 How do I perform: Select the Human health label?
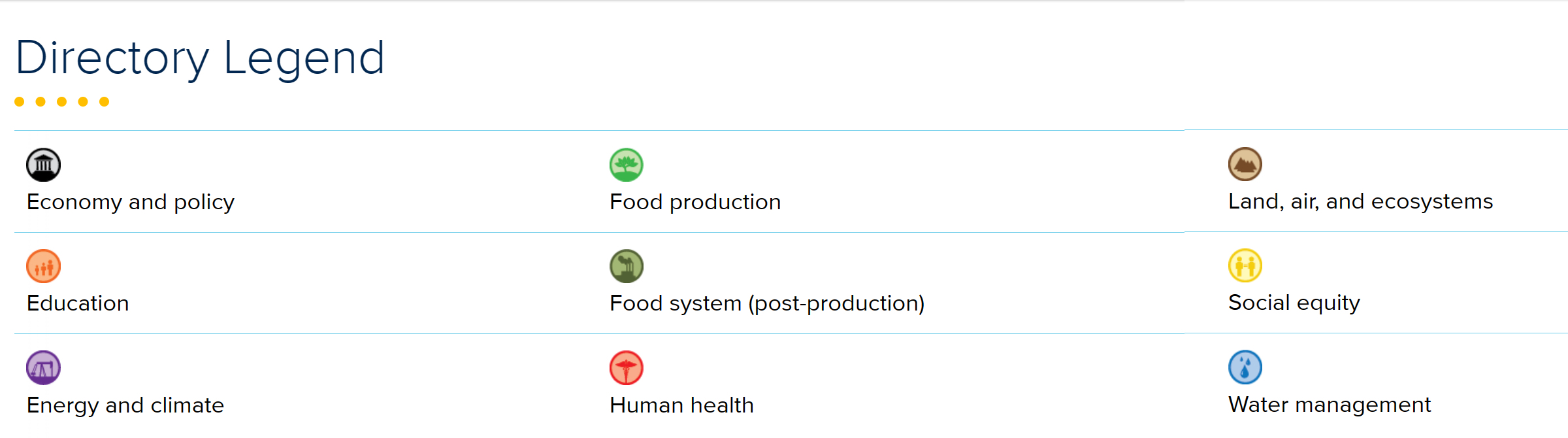681,405
